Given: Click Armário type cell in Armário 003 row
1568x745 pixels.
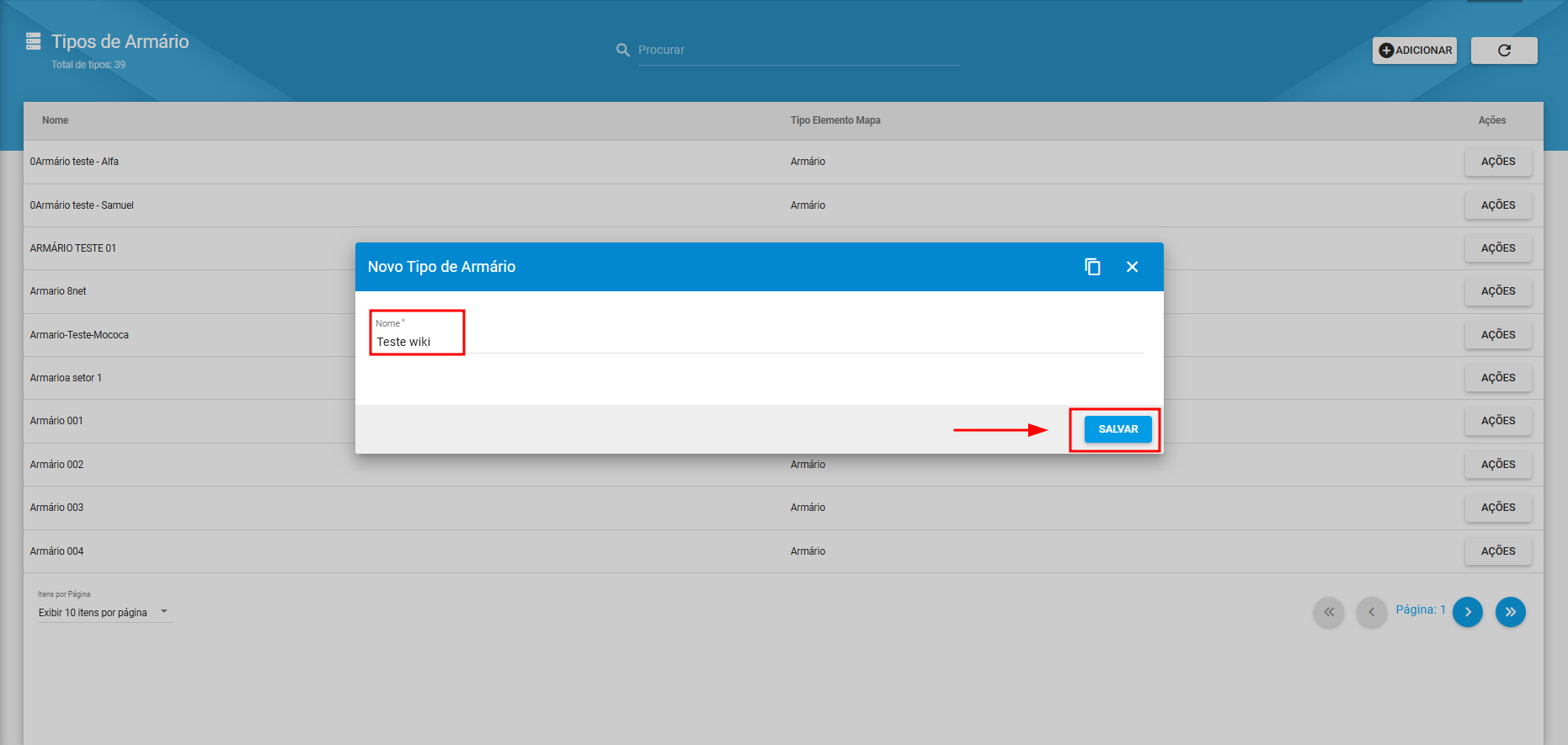Looking at the screenshot, I should coord(808,508).
